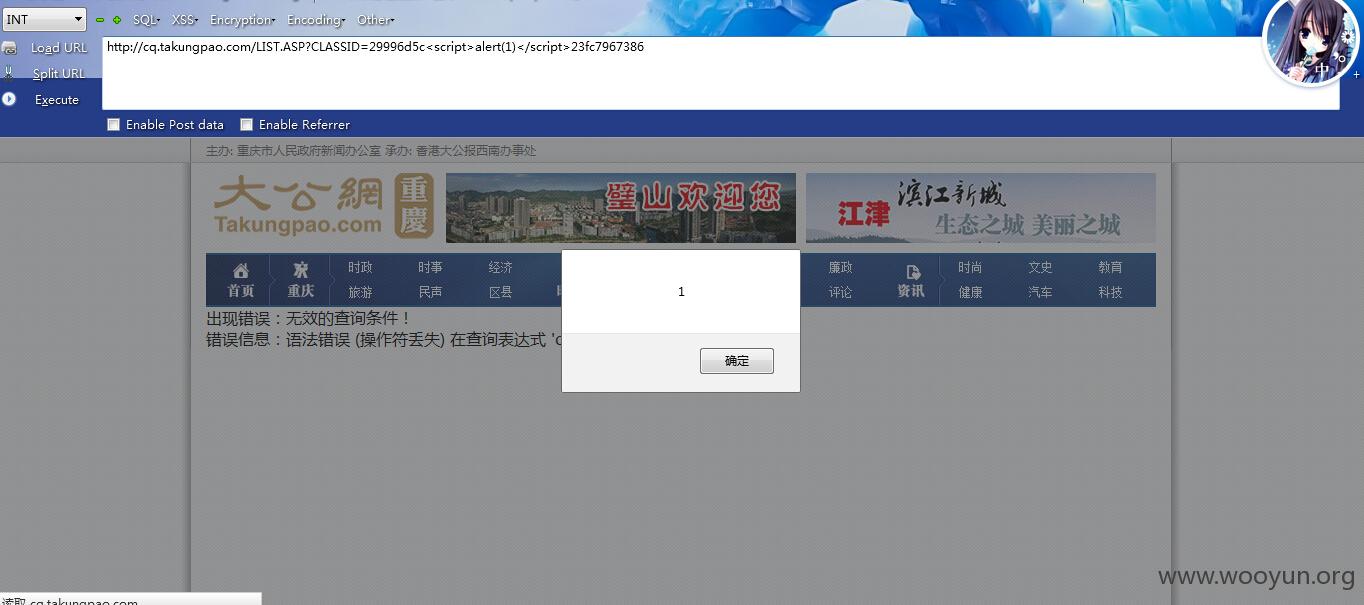
Task: Open the 廉政 navigation link
Action: tap(840, 268)
